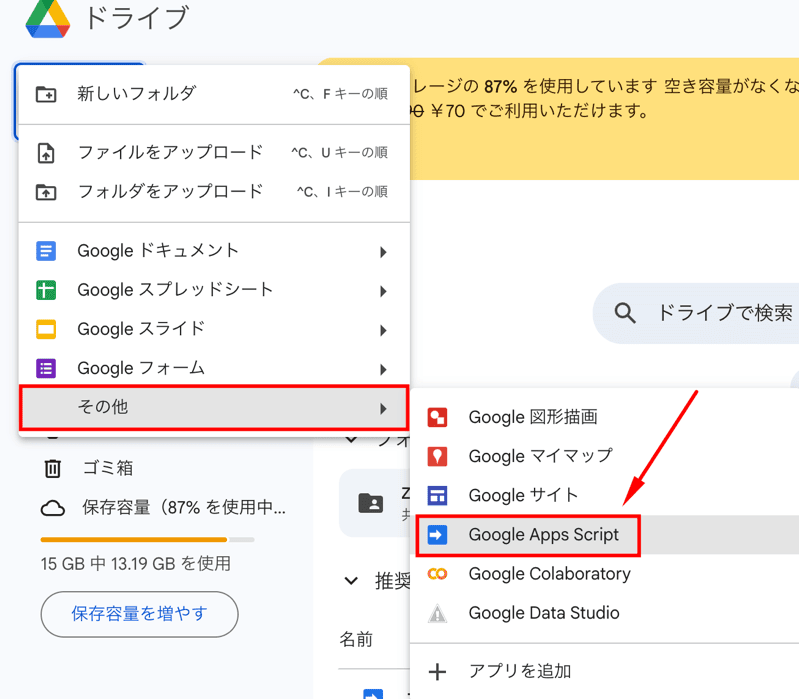Click the new folder icon
This screenshot has width=799, height=699.
pos(46,94)
